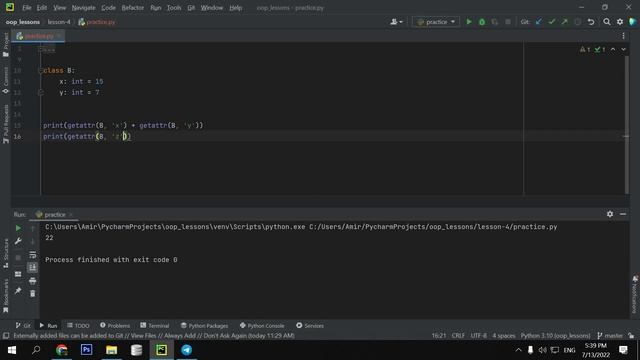Viewport: 640px width, 360px height.
Task: Update project via Git blue arrow
Action: pyautogui.click(x=539, y=22)
